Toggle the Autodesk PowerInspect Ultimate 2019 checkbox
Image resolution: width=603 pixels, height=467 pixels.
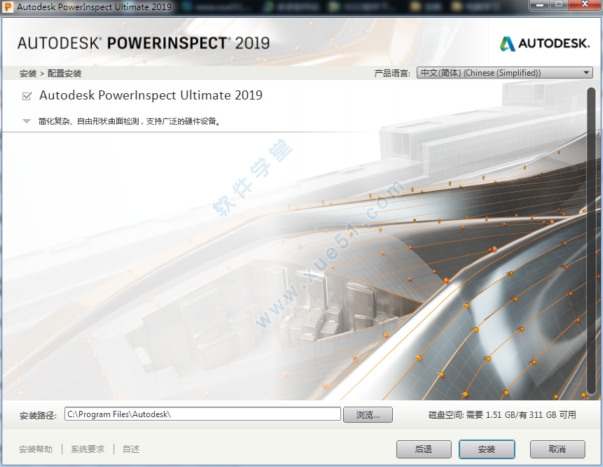tap(27, 96)
